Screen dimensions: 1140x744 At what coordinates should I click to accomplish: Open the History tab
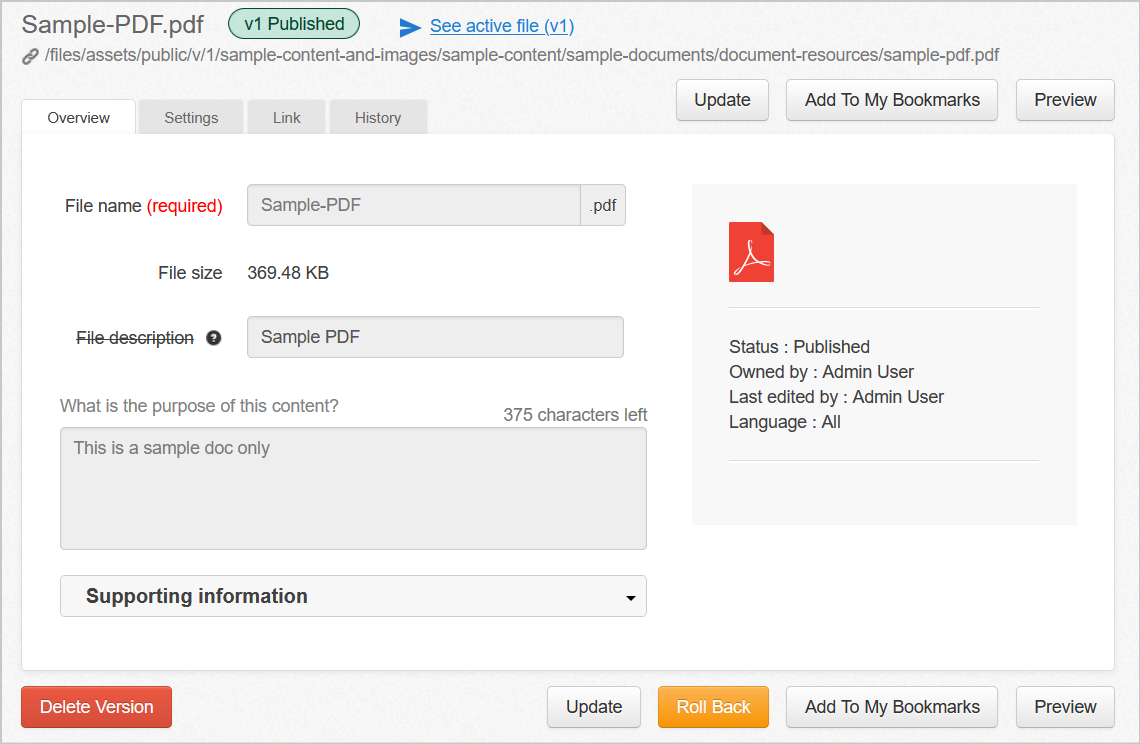pos(377,117)
